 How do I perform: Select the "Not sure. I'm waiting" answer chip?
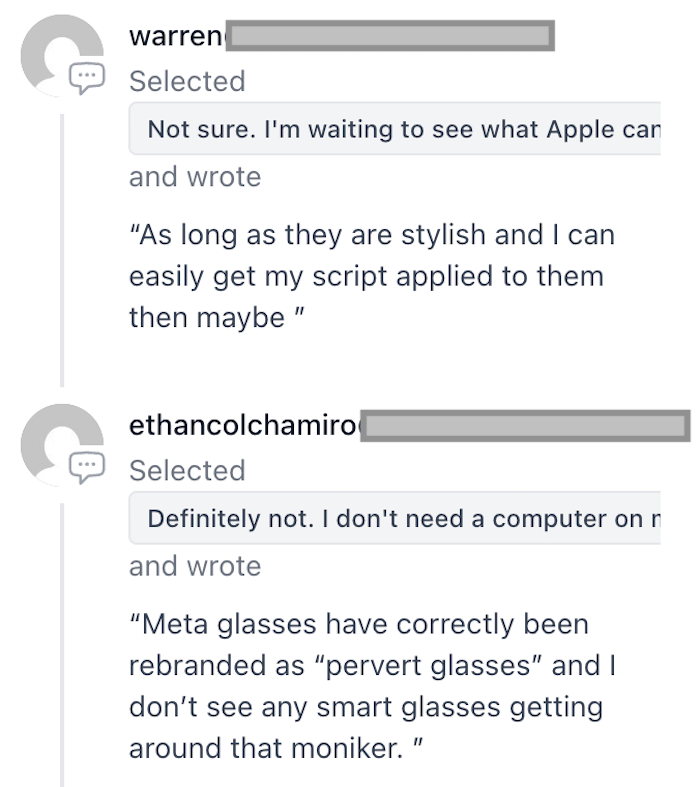pos(394,129)
